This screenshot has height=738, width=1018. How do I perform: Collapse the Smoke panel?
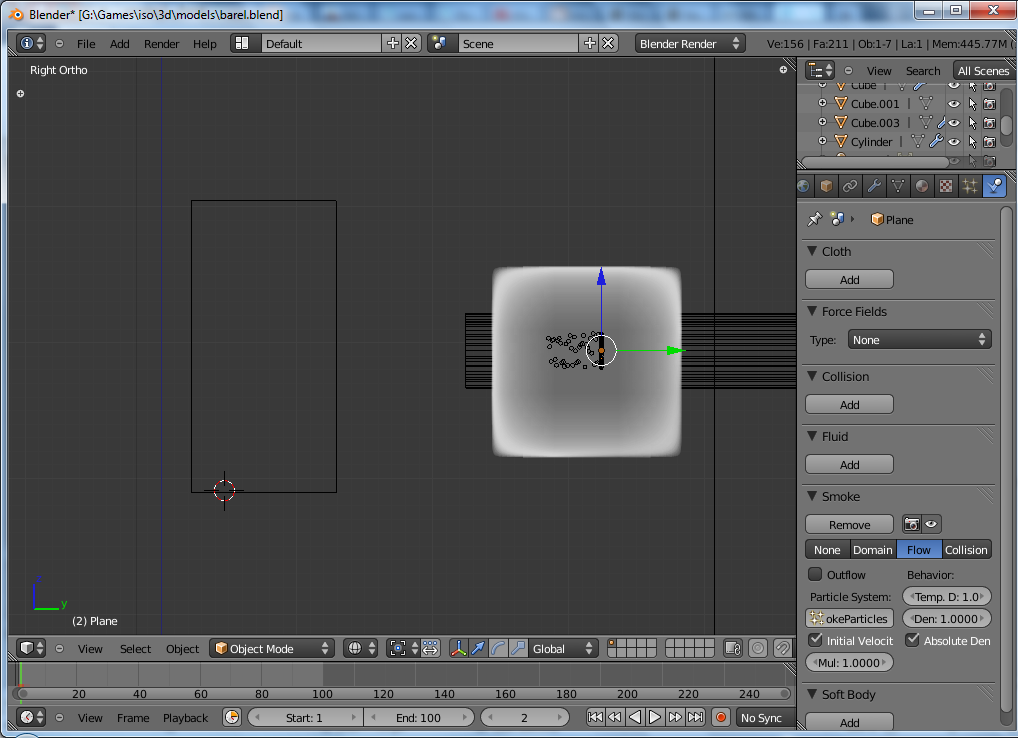pyautogui.click(x=812, y=496)
